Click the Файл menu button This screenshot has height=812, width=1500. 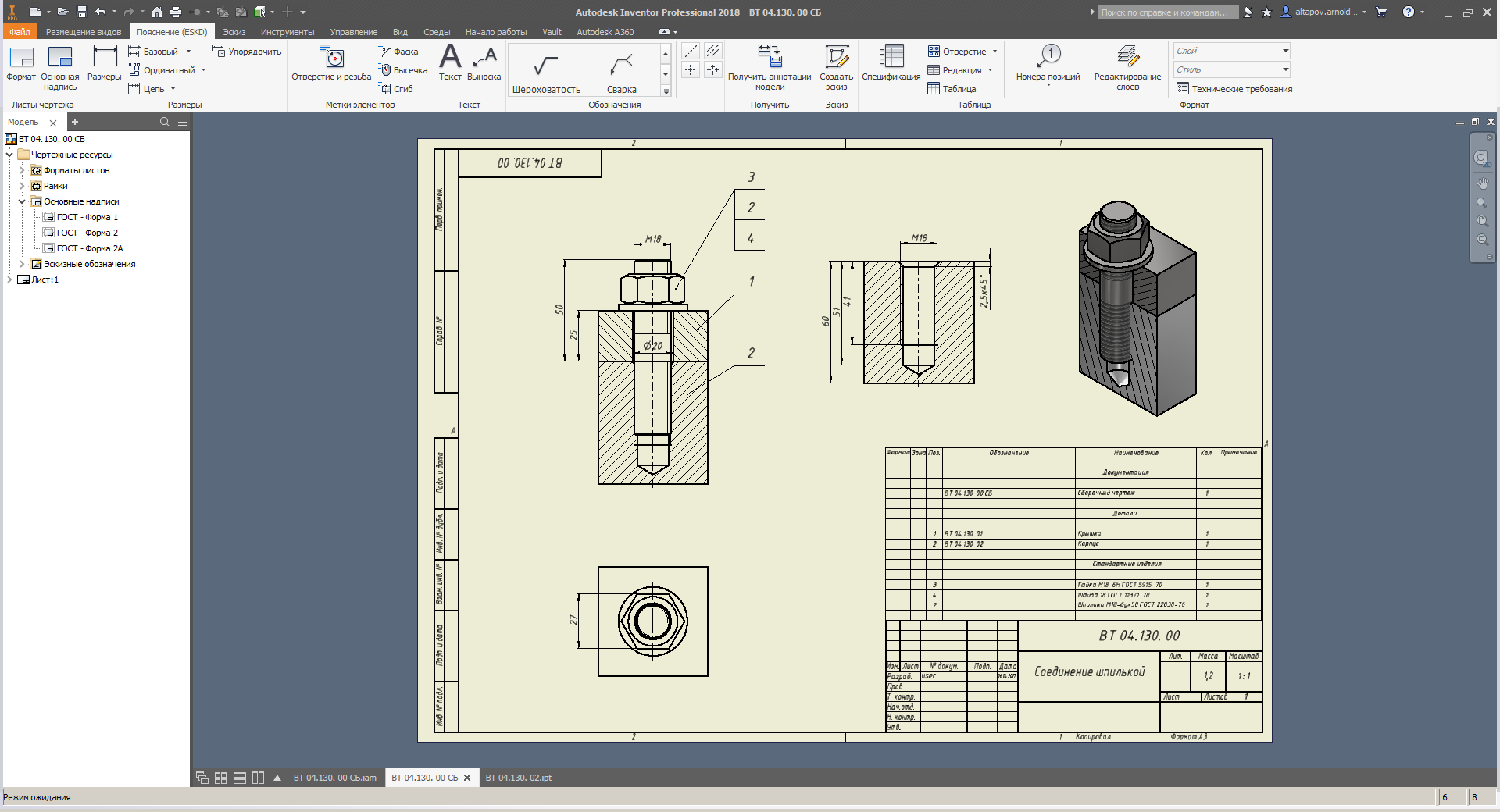coord(20,32)
